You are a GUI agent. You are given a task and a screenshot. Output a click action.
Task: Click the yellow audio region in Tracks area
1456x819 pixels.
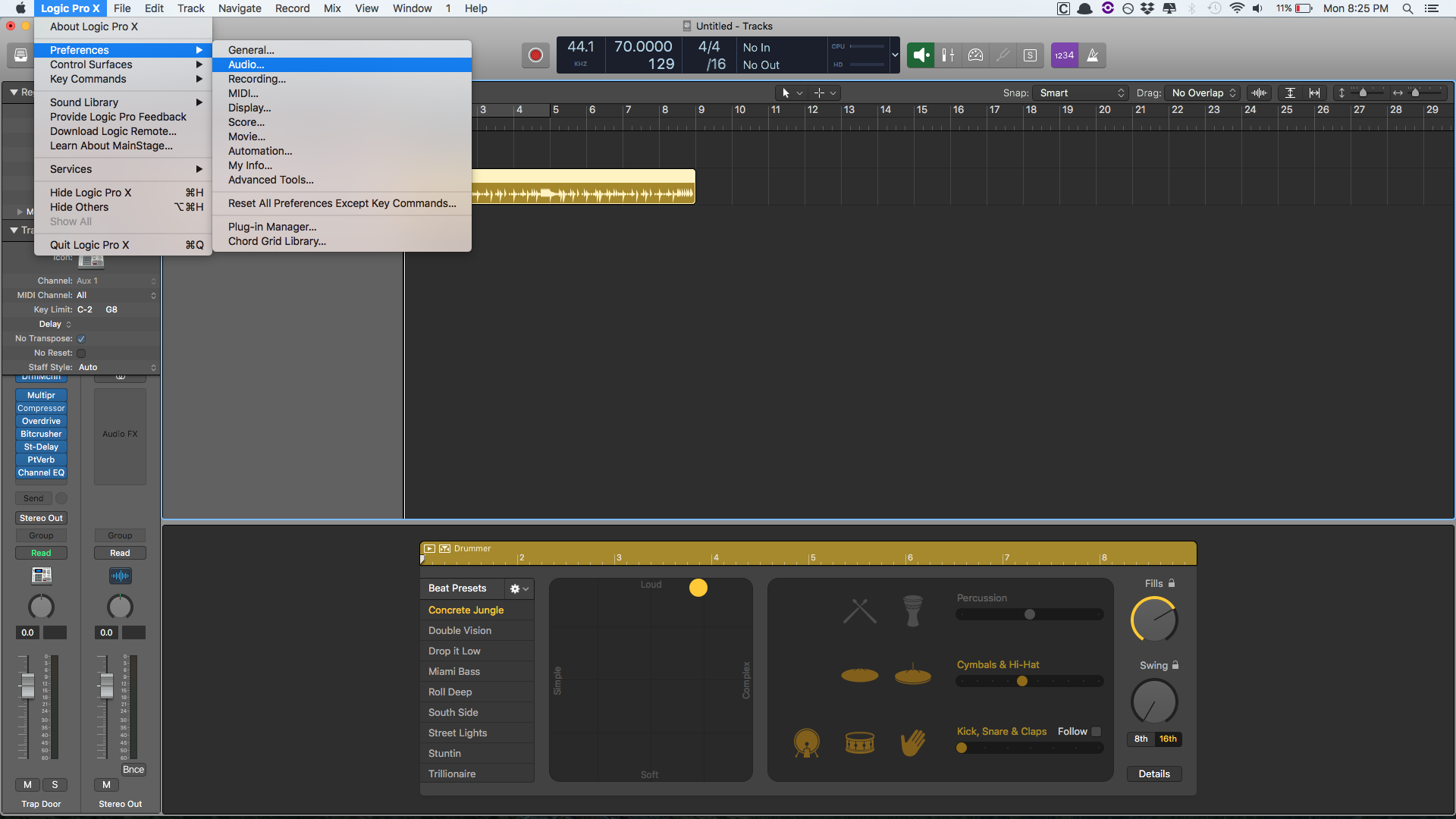[583, 187]
